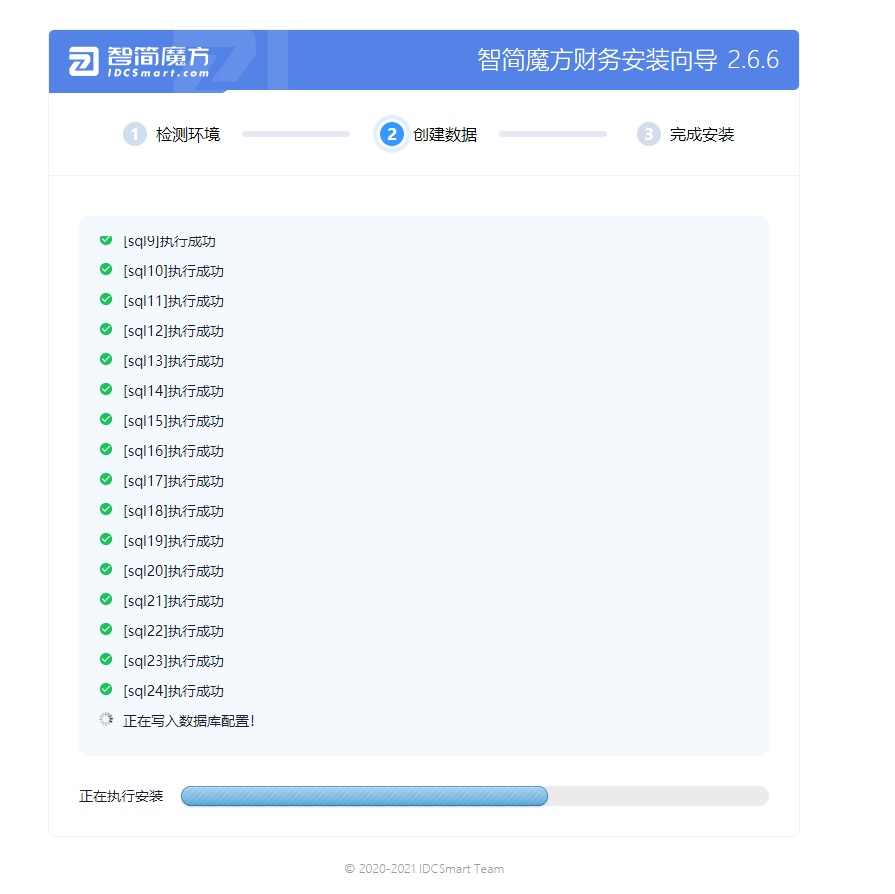
Task: Select the step 2 circle icon
Action: click(390, 133)
